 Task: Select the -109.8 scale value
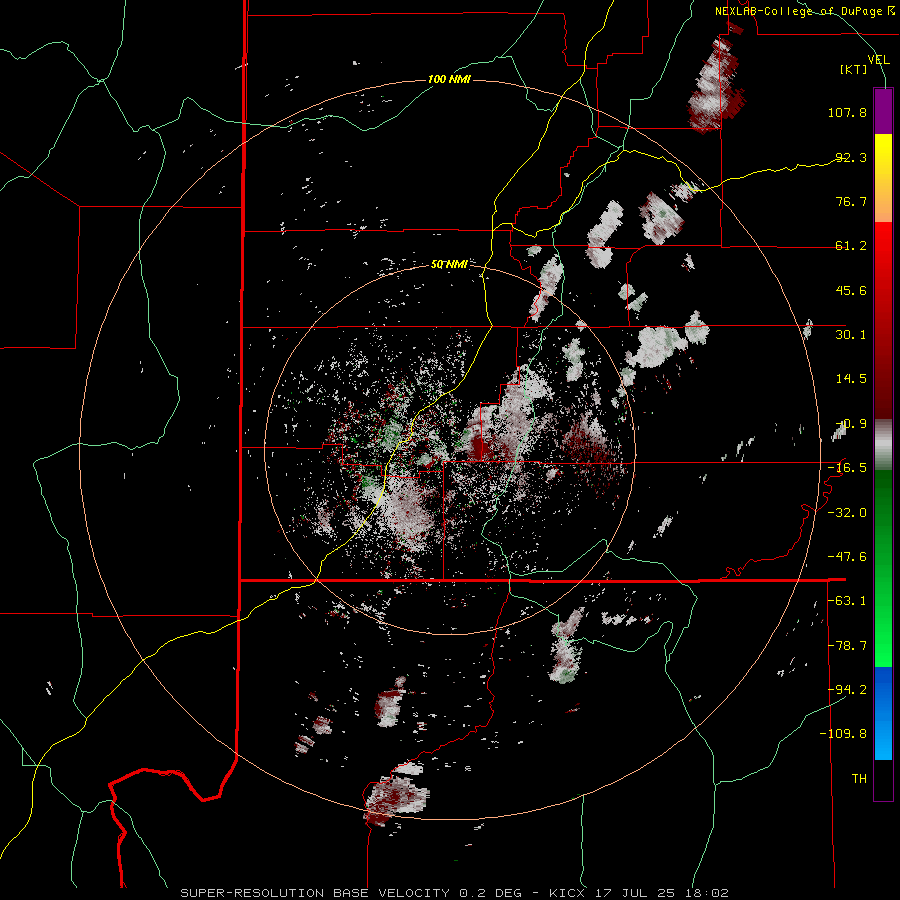[x=843, y=734]
